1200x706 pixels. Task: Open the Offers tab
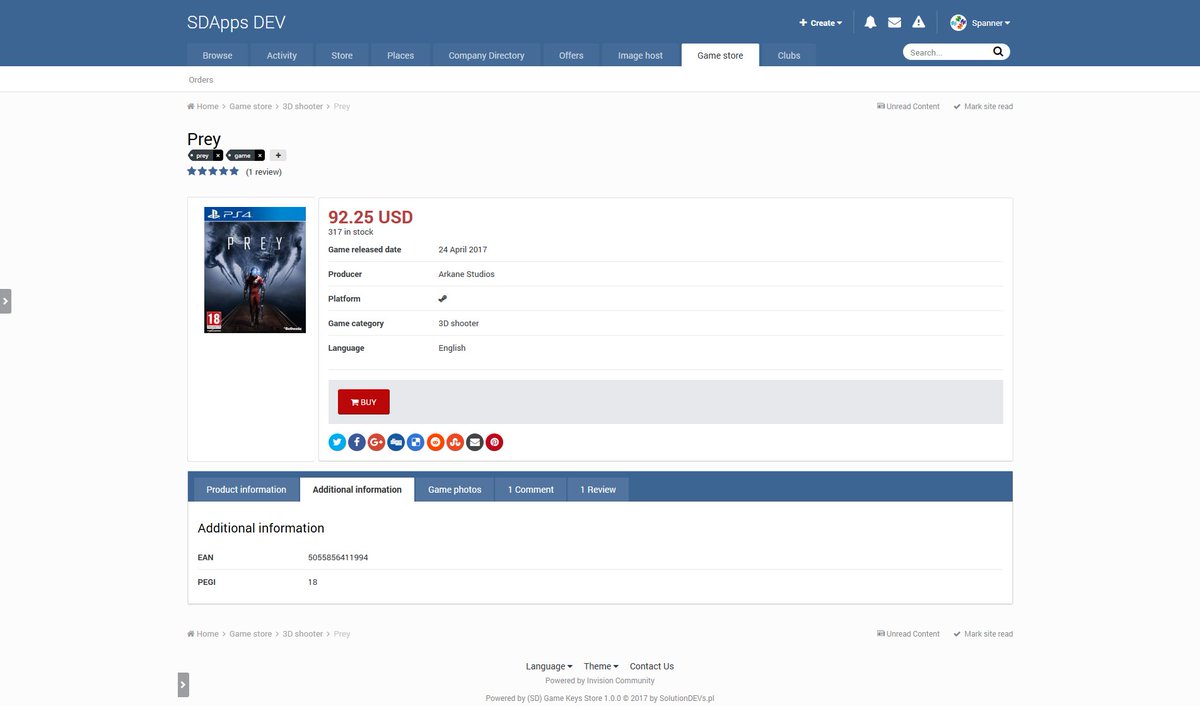click(571, 55)
